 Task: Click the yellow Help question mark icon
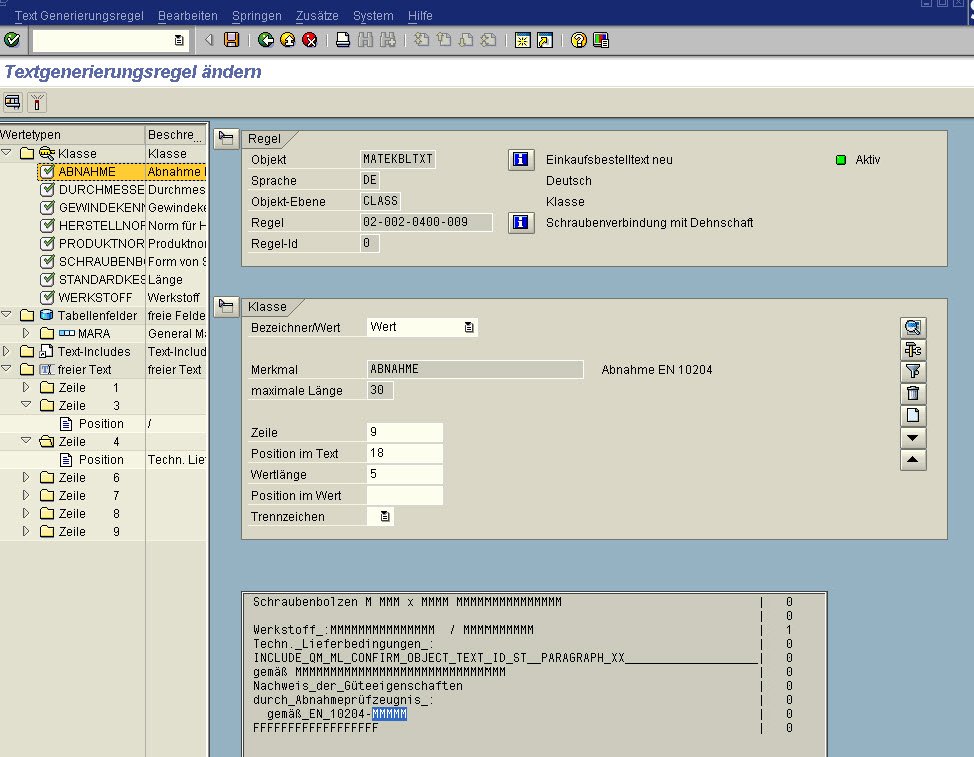click(x=578, y=40)
